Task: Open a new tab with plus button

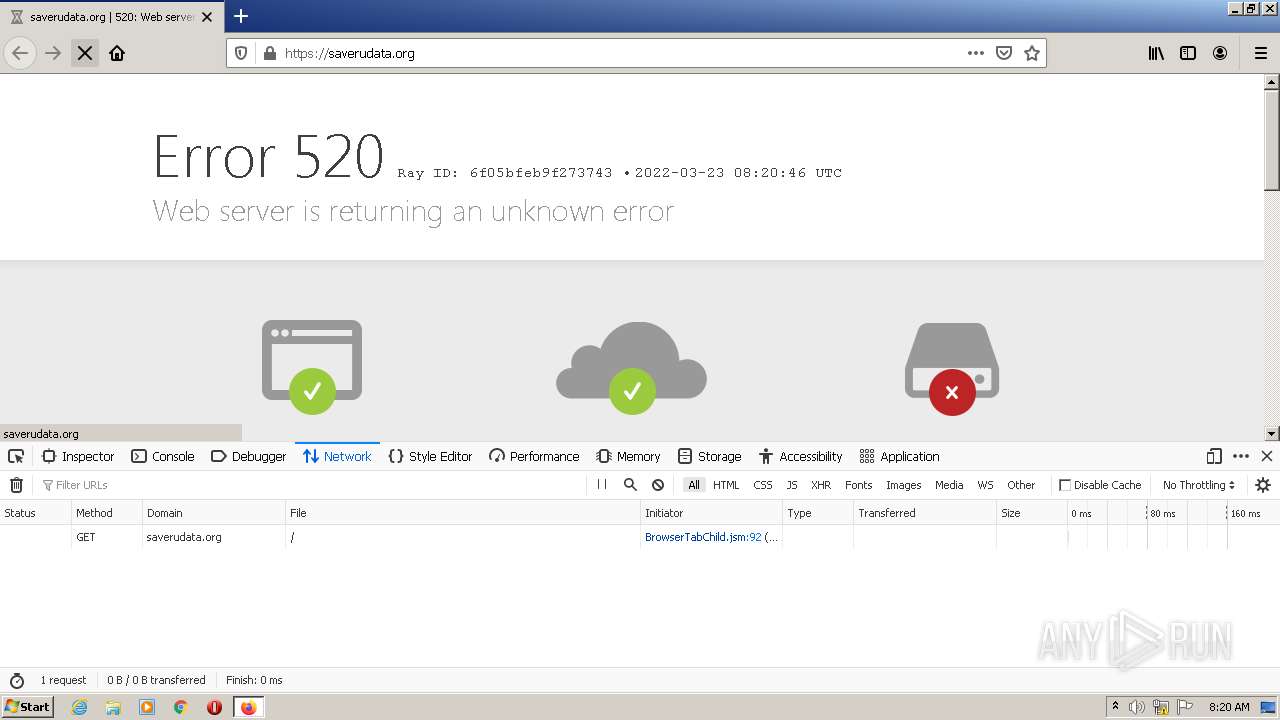Action: coord(241,16)
